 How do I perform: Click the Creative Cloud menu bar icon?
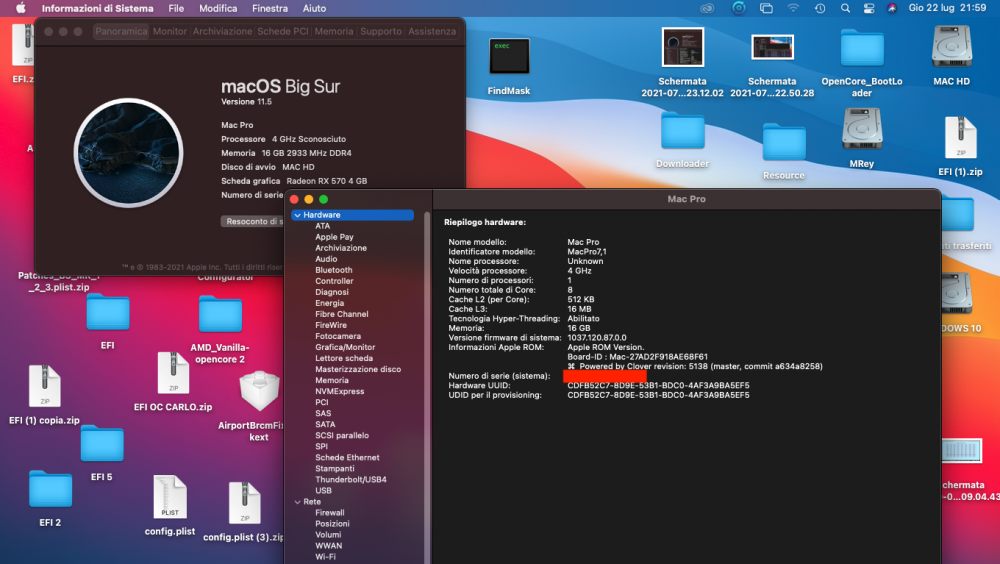pos(707,8)
